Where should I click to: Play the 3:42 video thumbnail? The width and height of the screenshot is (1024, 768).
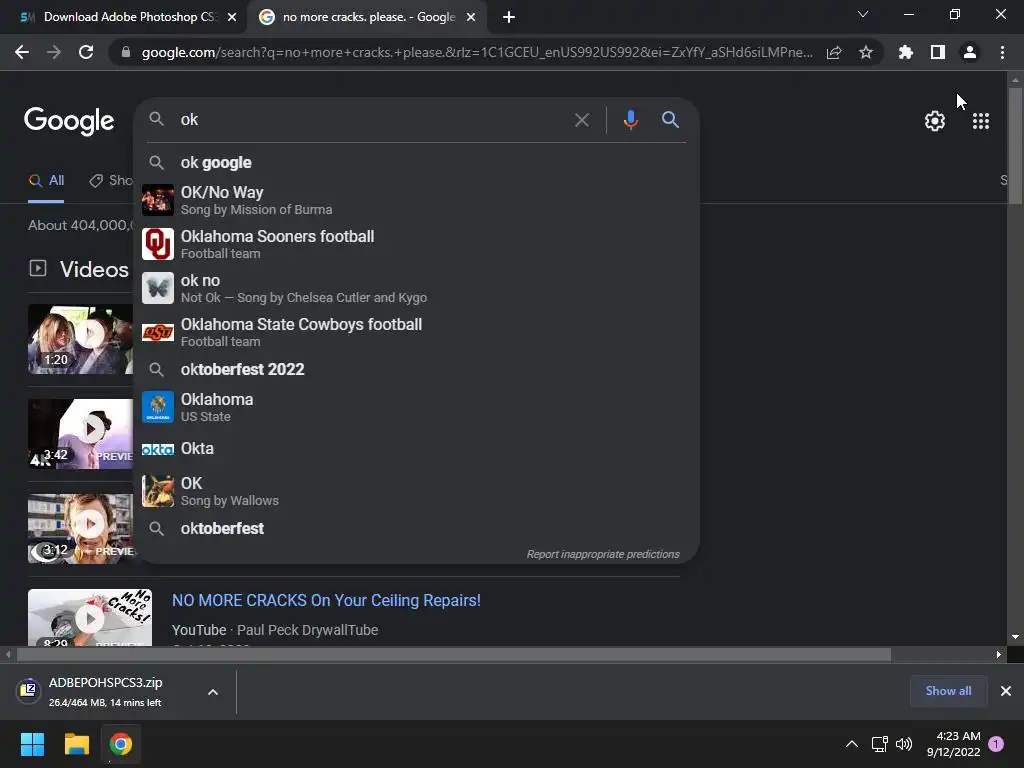80,434
